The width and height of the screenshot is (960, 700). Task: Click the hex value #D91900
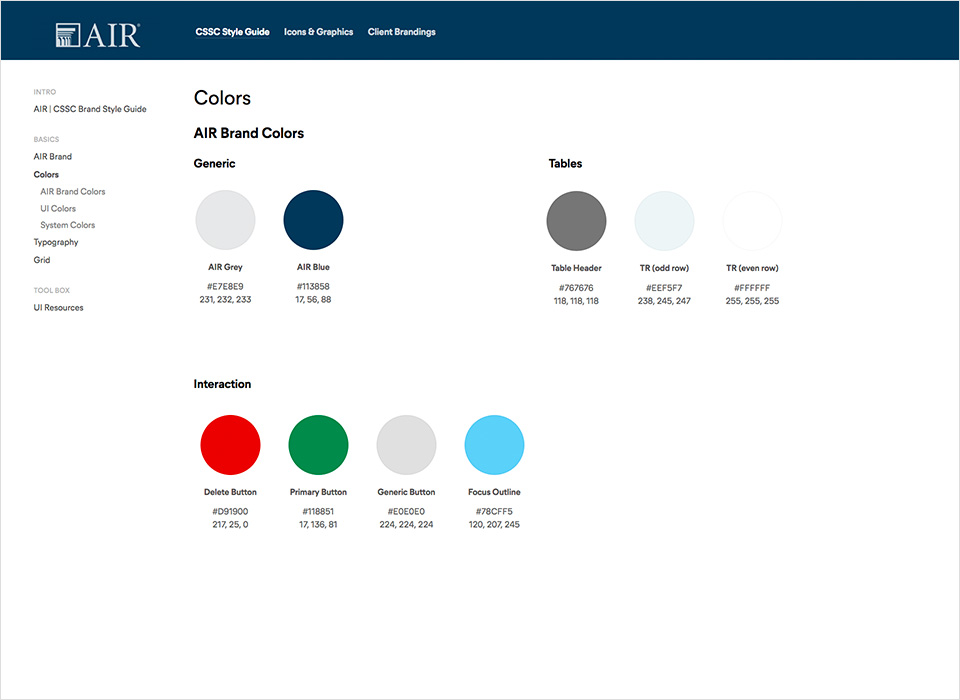pos(230,511)
